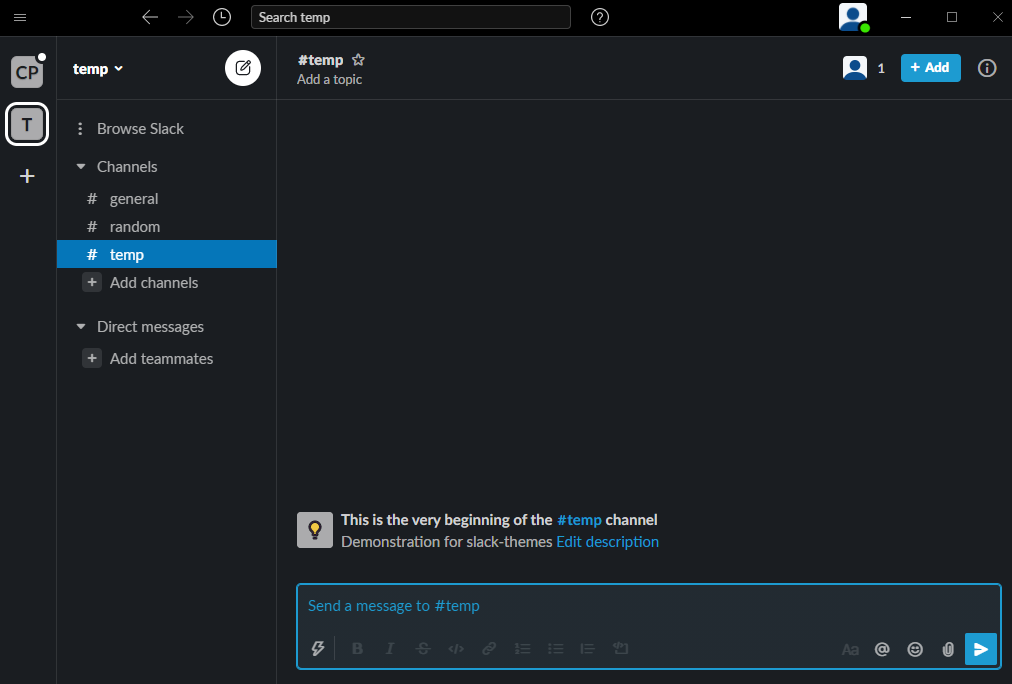Toggle bold formatting in the composer
This screenshot has height=684, width=1012.
(x=357, y=649)
